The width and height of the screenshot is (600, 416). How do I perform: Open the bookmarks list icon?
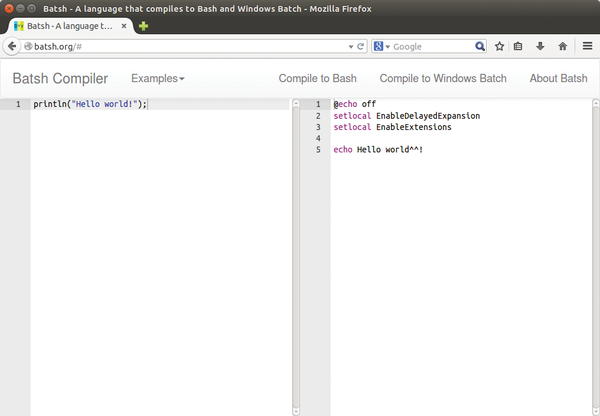(518, 46)
